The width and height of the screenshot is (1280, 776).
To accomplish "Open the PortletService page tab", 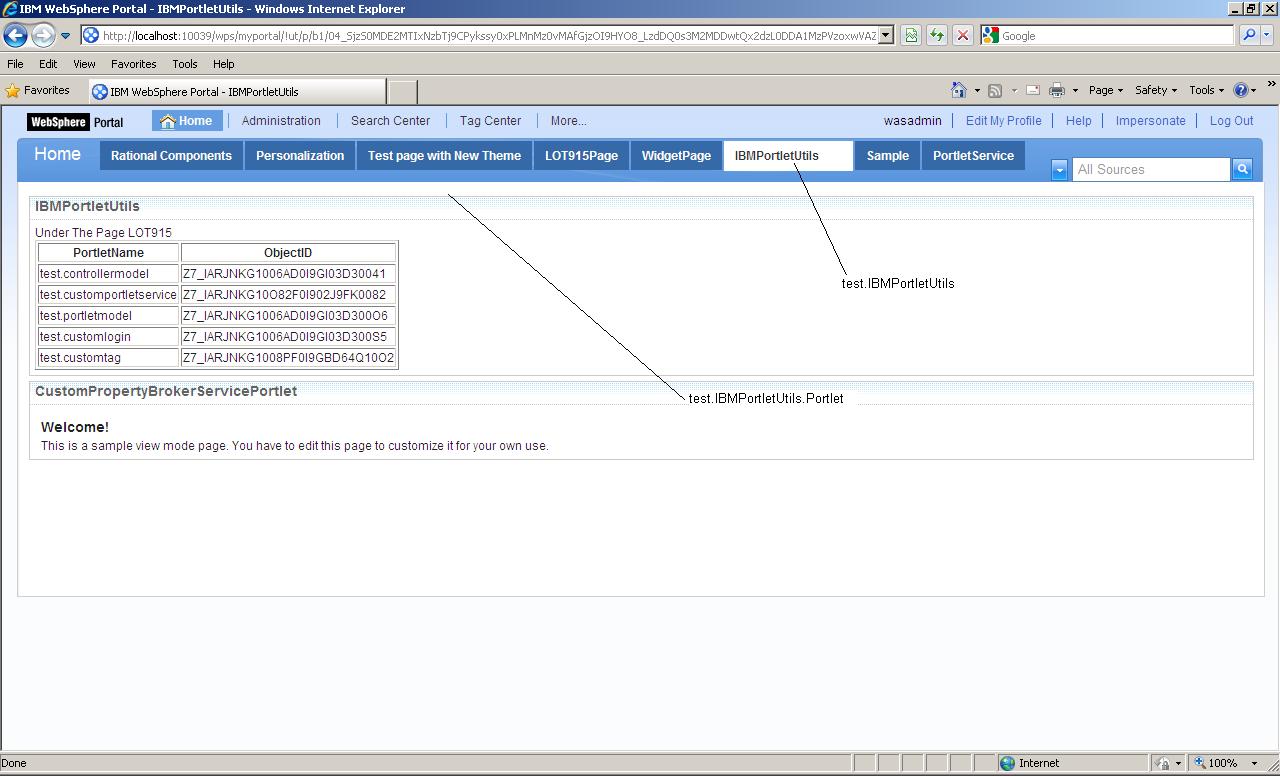I will click(973, 156).
